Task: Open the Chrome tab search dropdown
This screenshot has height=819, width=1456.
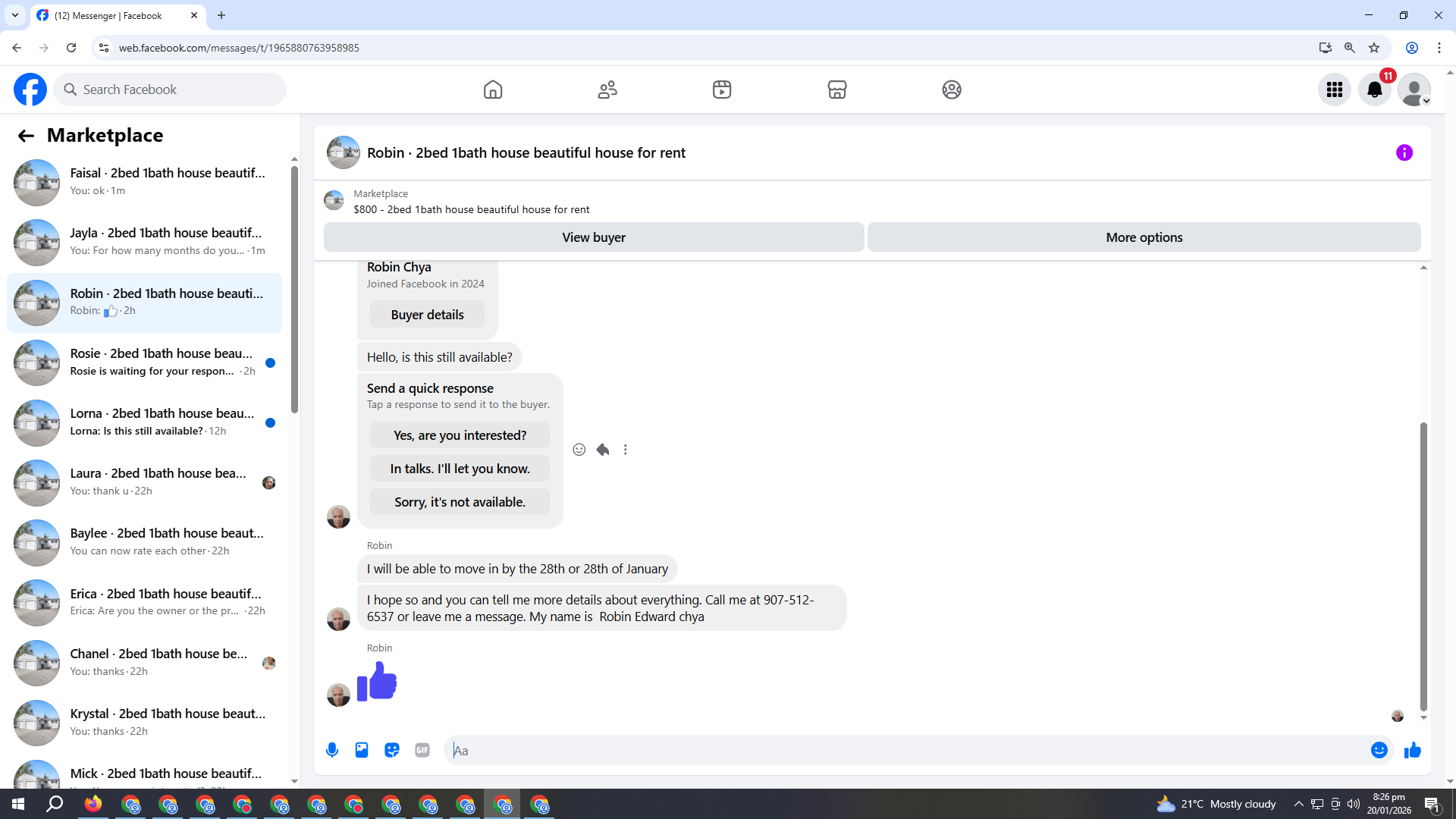Action: click(x=14, y=15)
